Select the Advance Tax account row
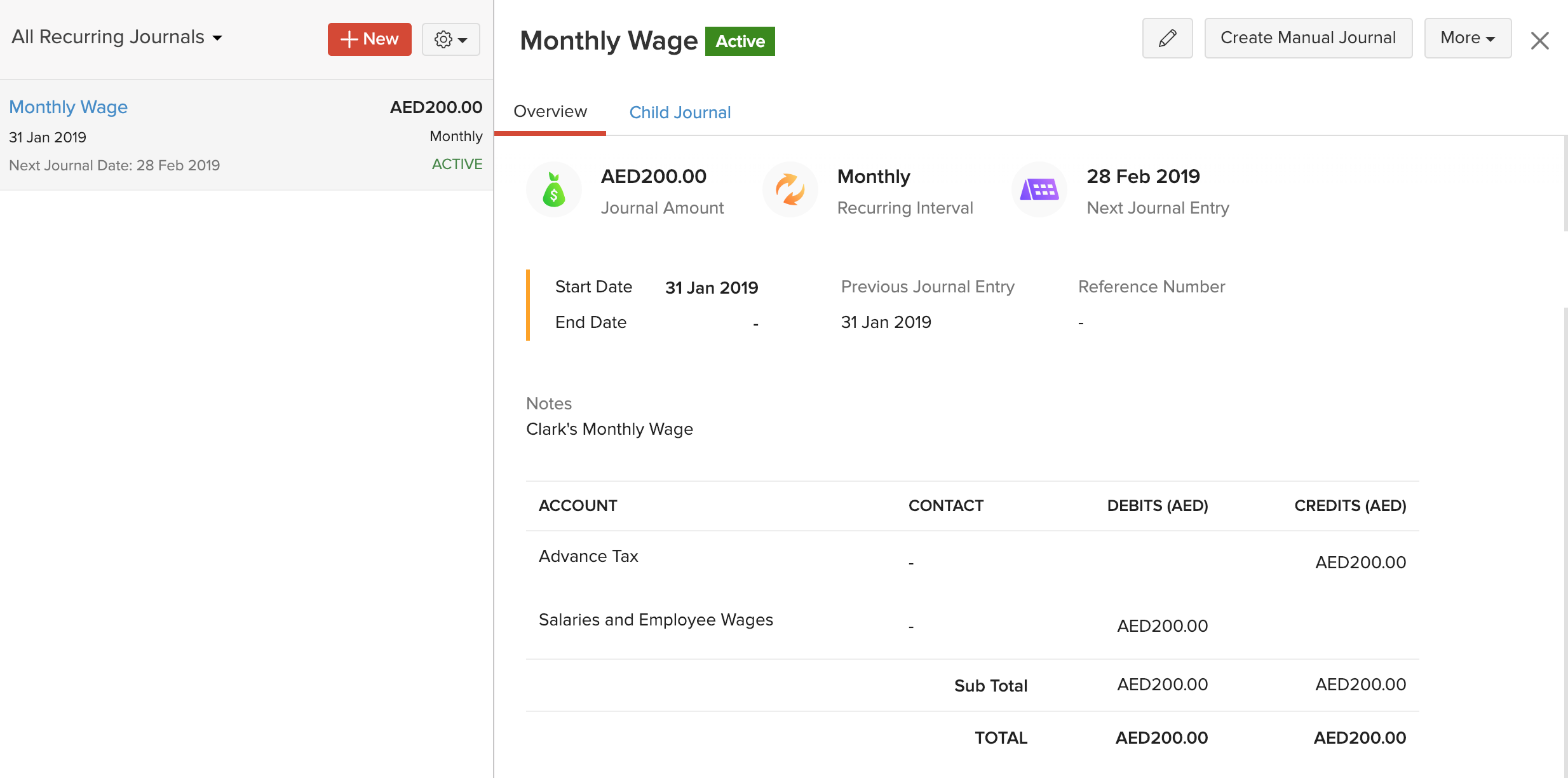The height and width of the screenshot is (778, 1568). (x=588, y=556)
